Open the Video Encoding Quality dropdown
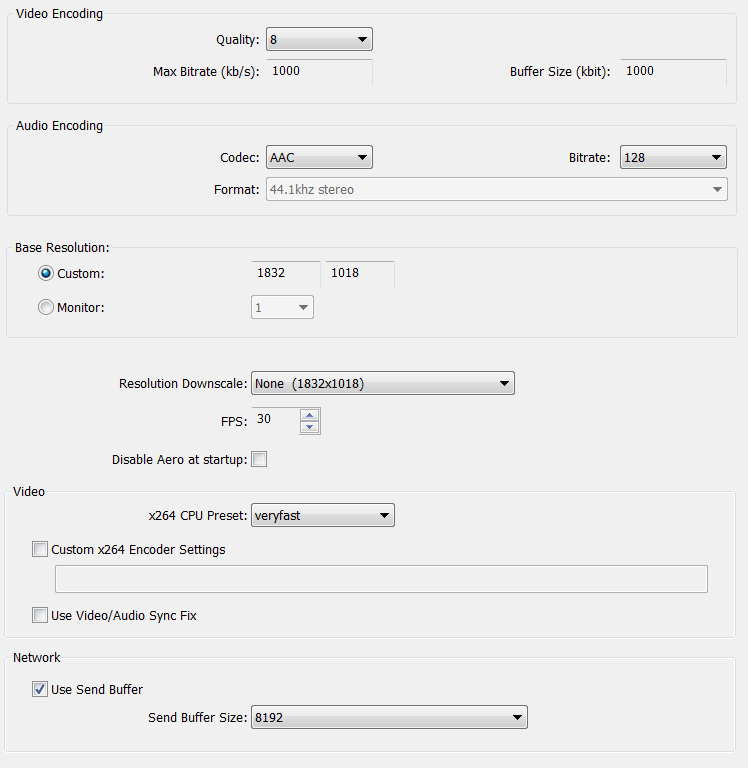The height and width of the screenshot is (768, 748). click(319, 39)
